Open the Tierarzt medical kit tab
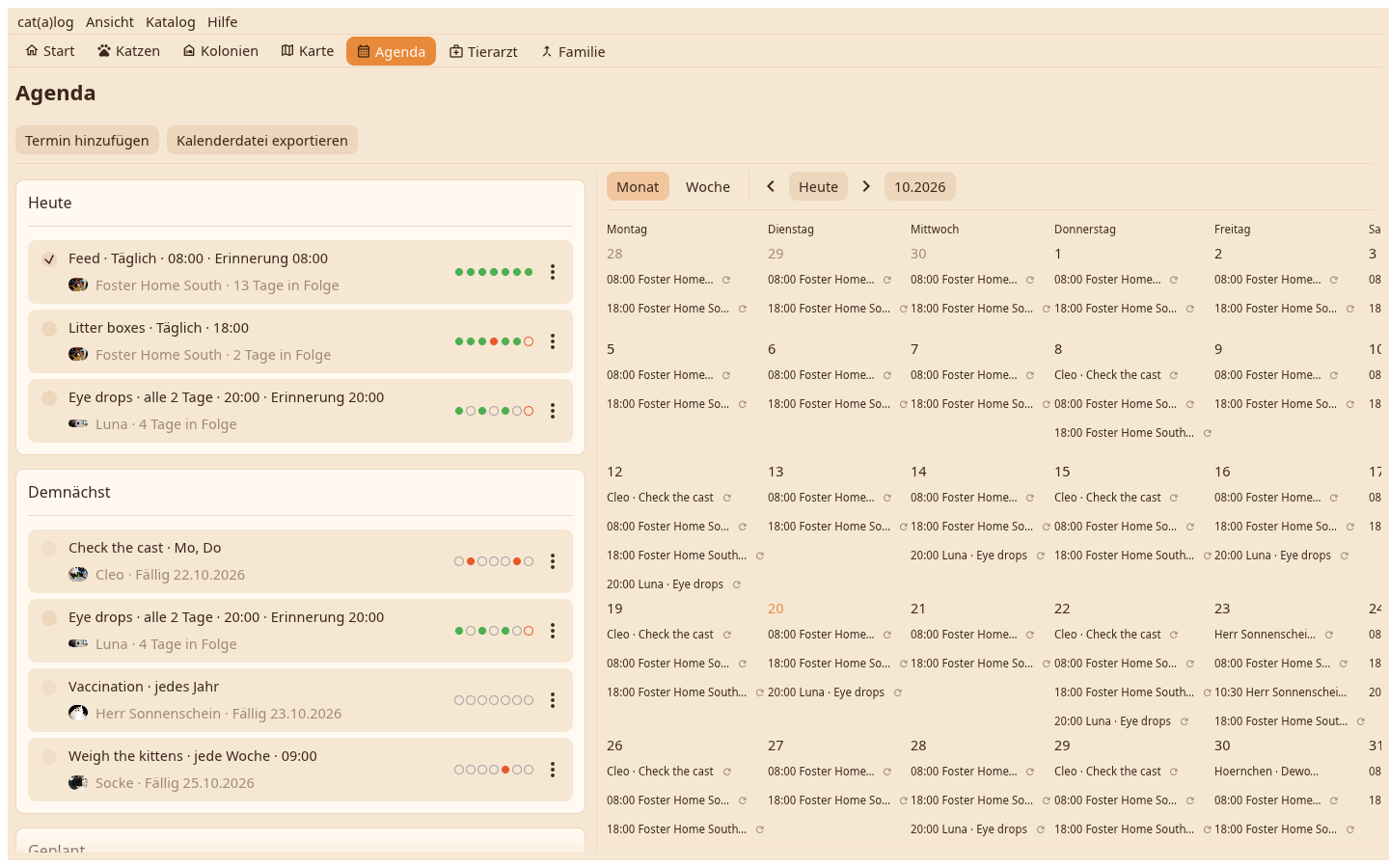This screenshot has height=868, width=1389. pyautogui.click(x=483, y=51)
